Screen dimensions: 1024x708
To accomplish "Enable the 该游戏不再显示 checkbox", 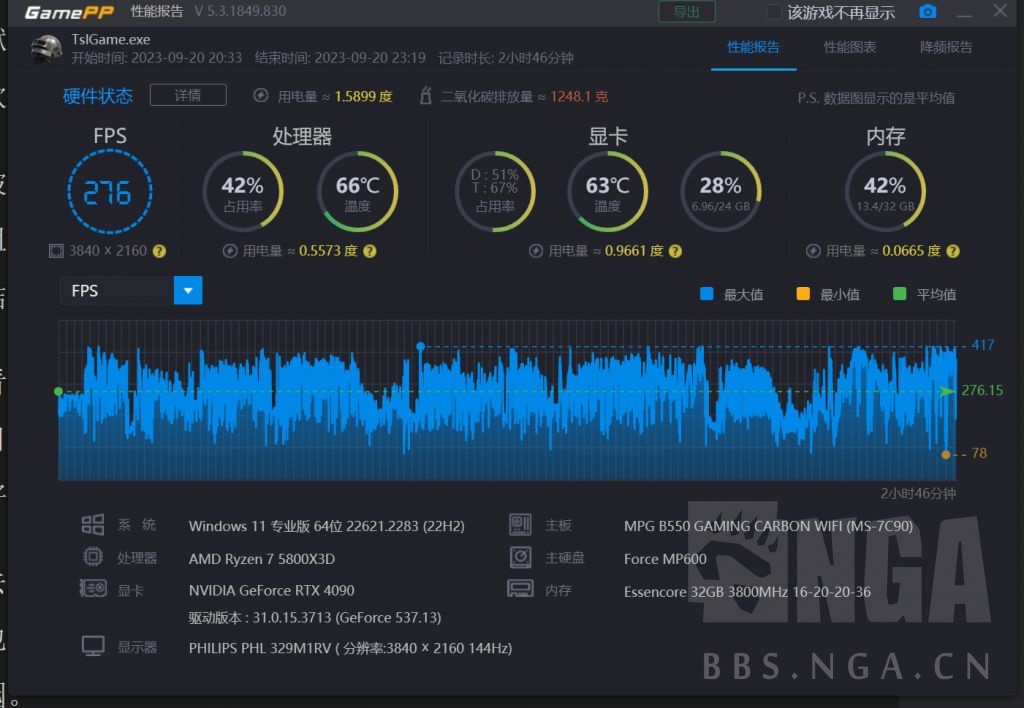I will tap(774, 12).
